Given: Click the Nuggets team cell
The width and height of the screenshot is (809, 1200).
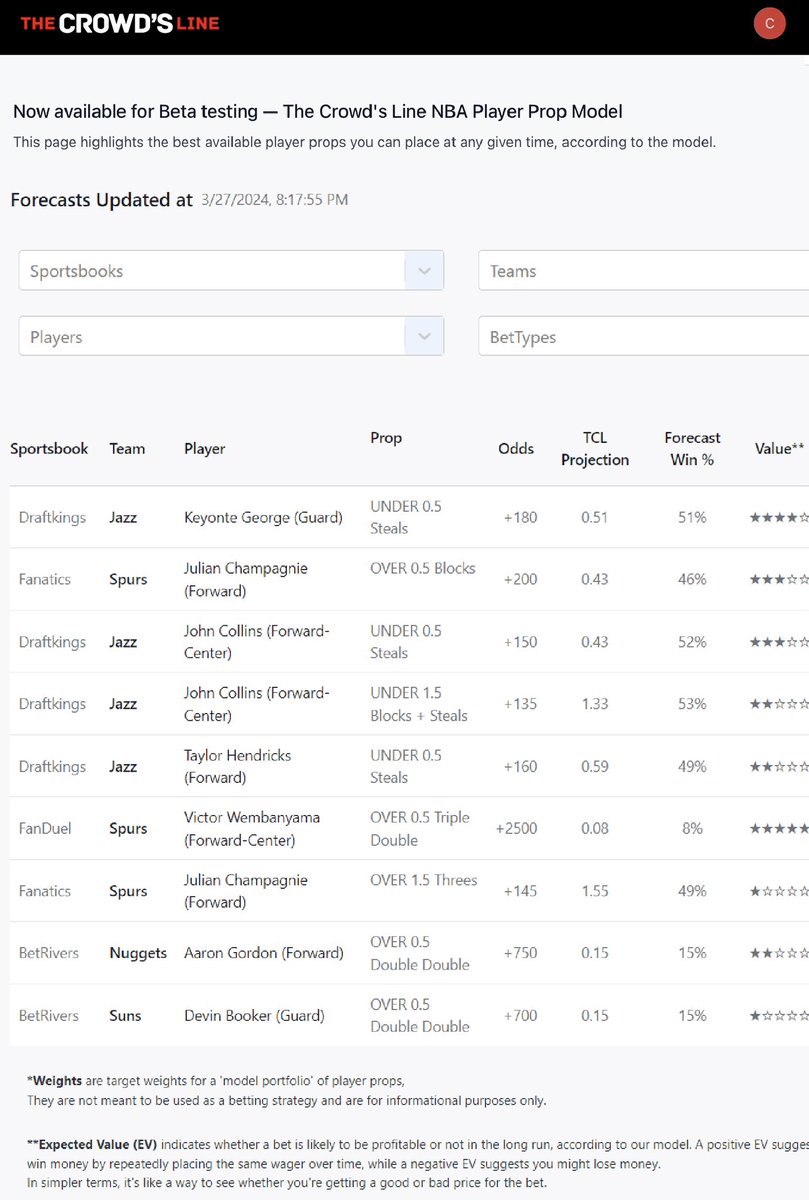Looking at the screenshot, I should tap(138, 953).
